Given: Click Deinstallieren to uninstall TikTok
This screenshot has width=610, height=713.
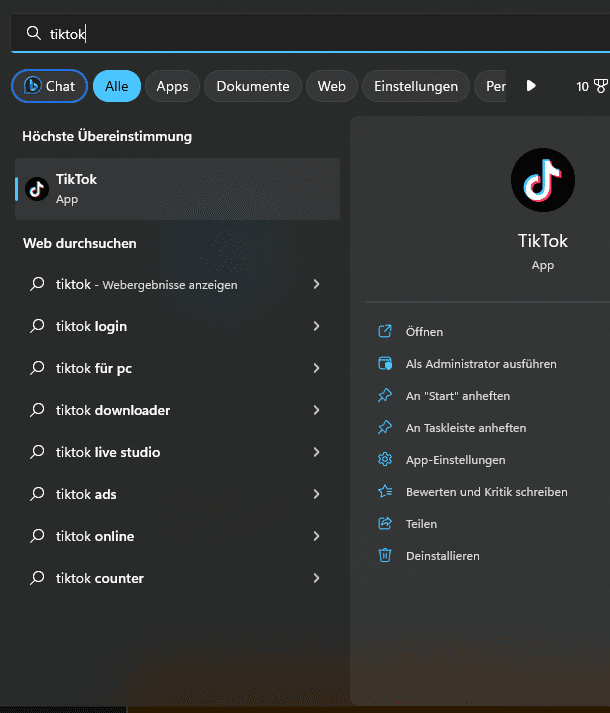Looking at the screenshot, I should 443,556.
